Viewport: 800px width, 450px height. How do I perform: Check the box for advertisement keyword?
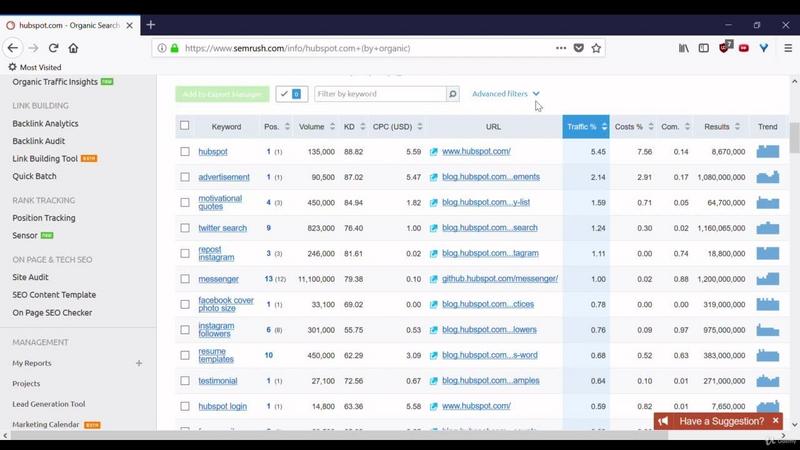(185, 177)
